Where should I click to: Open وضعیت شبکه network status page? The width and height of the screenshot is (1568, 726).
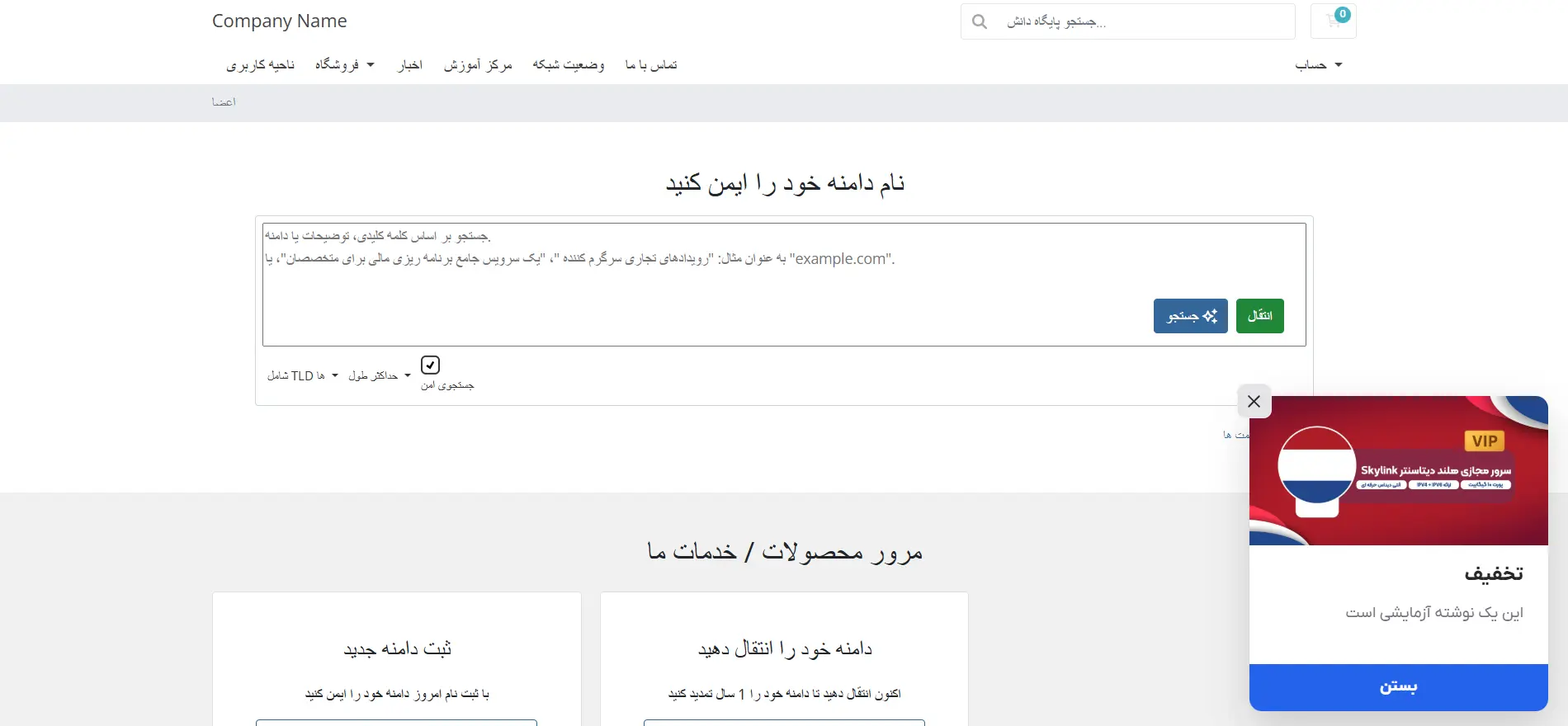pos(569,65)
